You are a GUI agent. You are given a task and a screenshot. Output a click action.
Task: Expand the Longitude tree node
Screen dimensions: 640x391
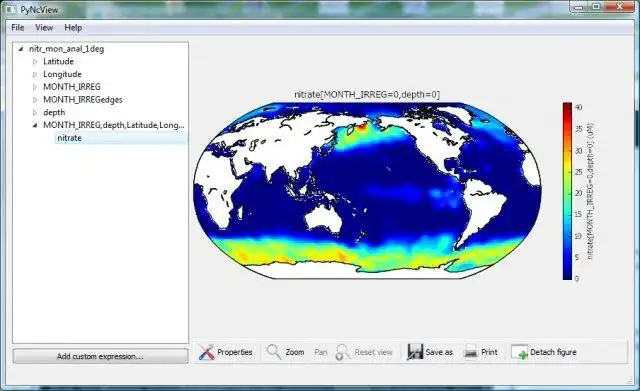[35, 74]
